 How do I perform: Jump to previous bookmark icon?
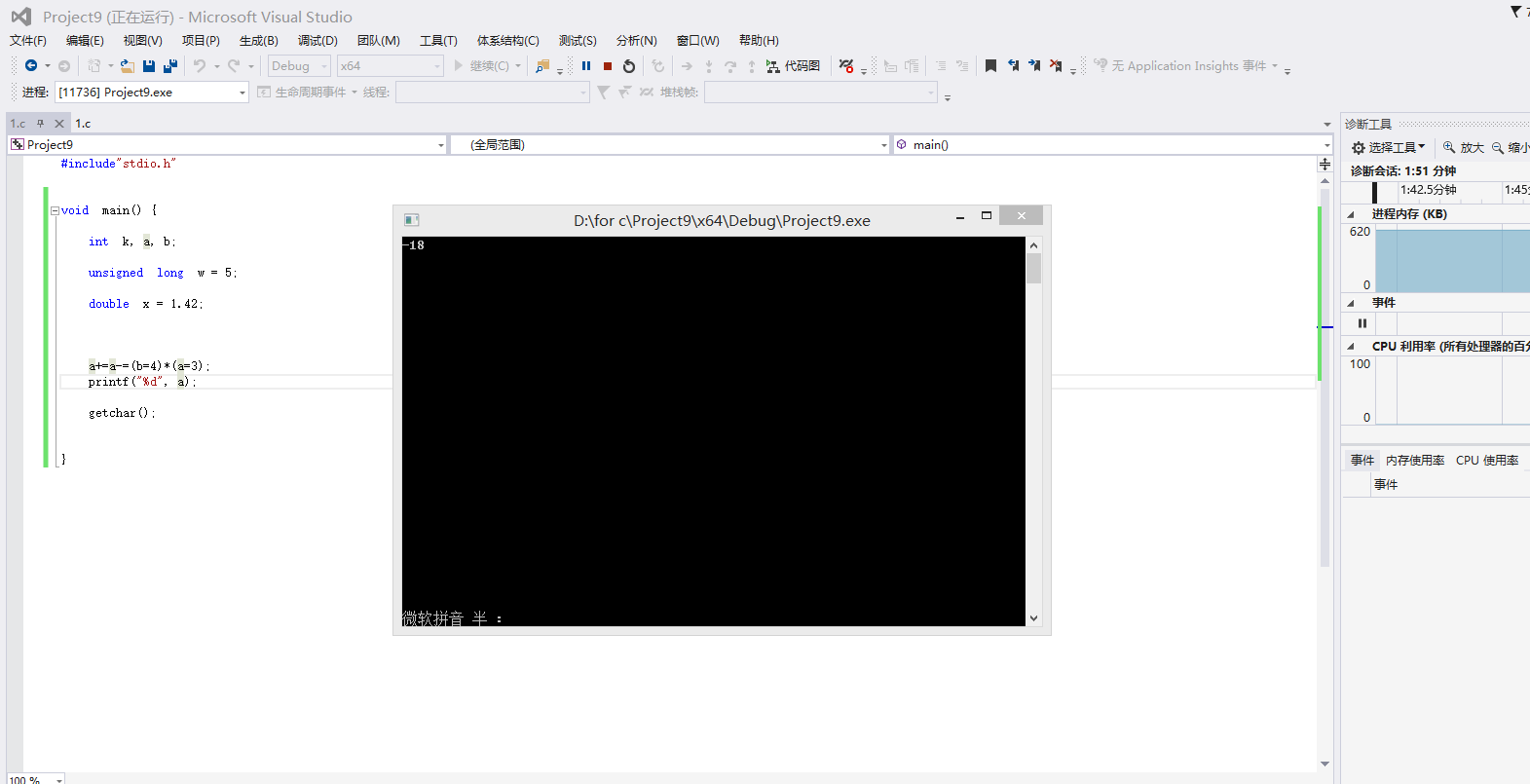click(1013, 66)
